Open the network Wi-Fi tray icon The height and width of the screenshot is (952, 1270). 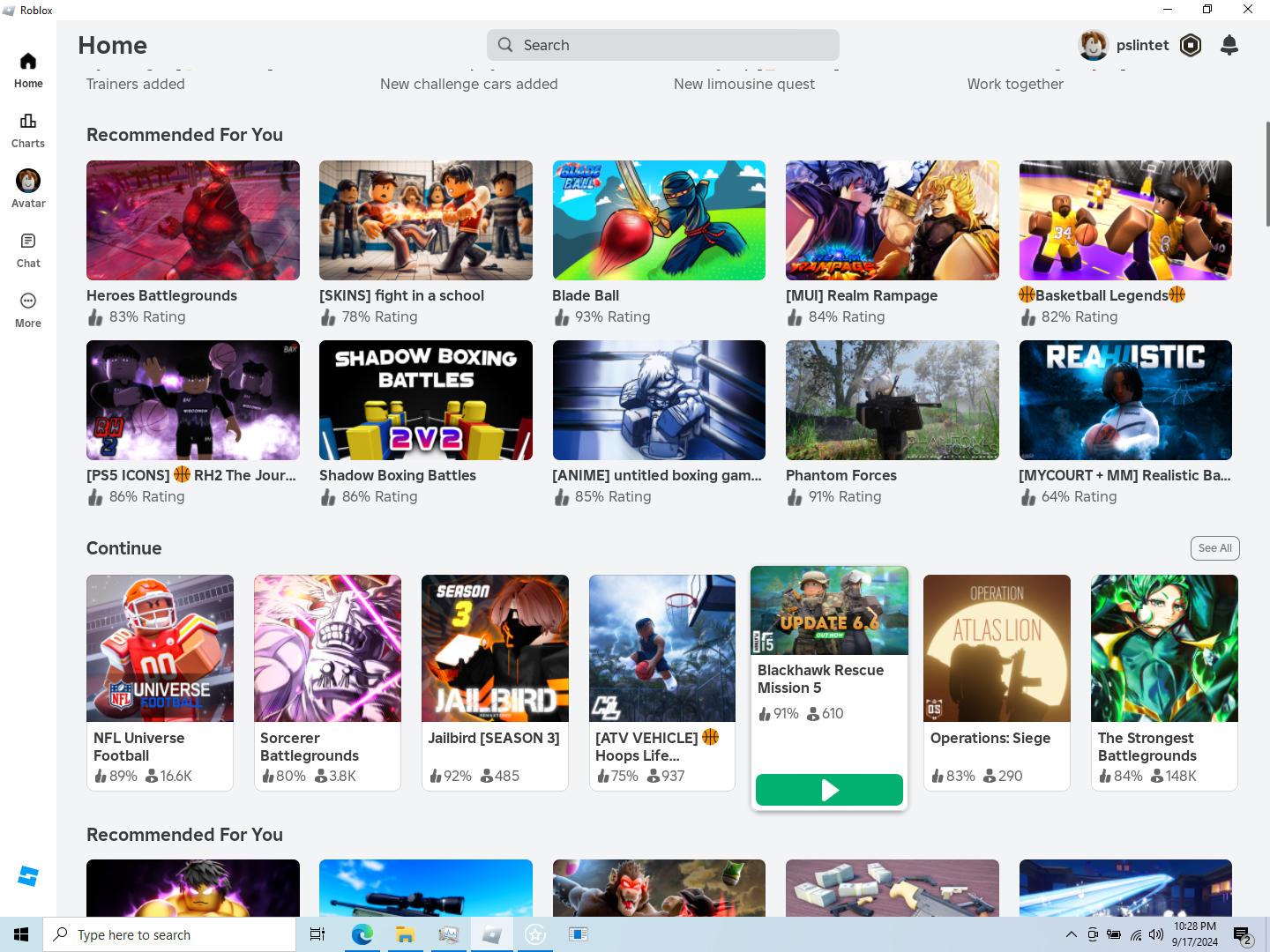click(1136, 934)
